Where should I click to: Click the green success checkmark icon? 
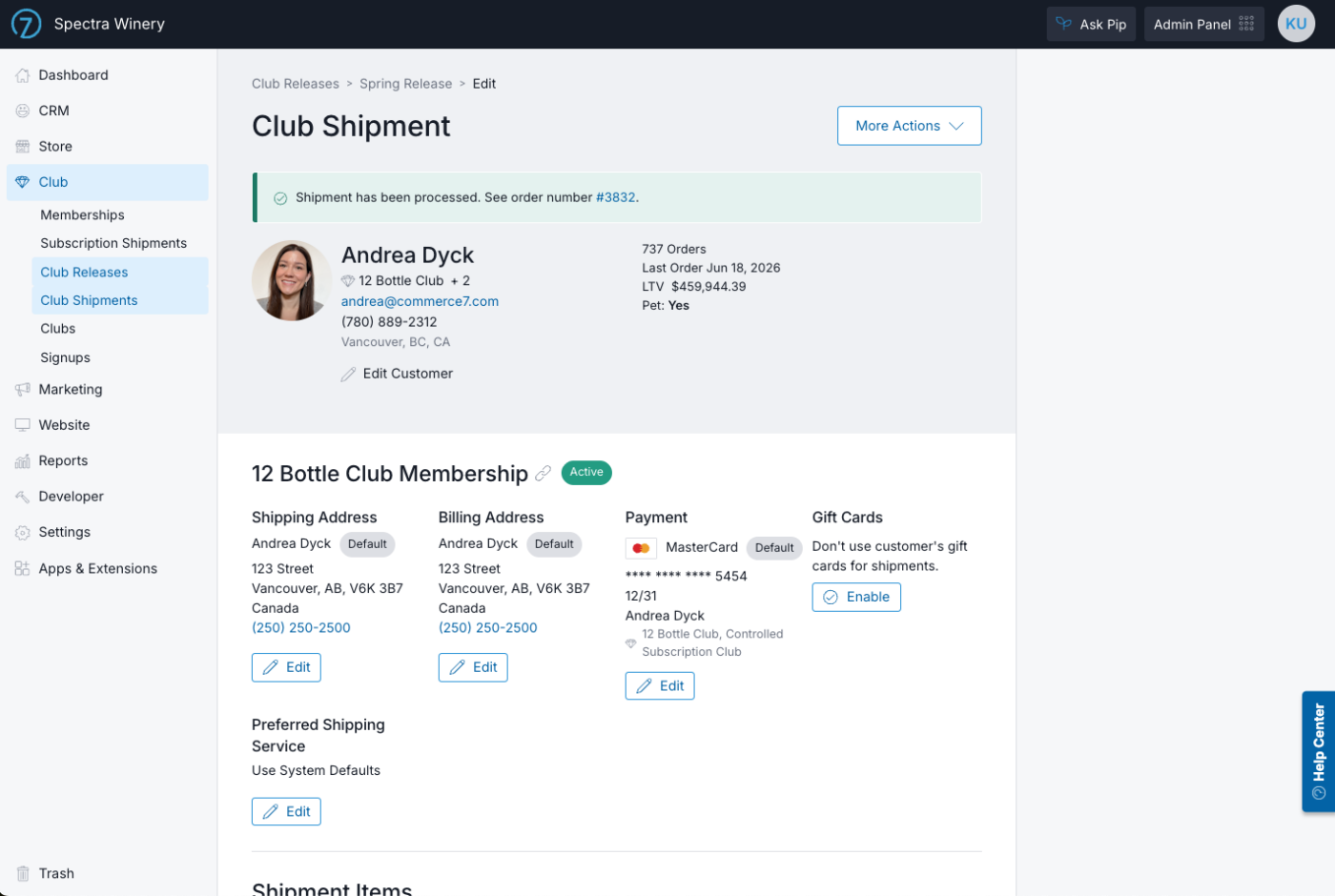pos(280,198)
